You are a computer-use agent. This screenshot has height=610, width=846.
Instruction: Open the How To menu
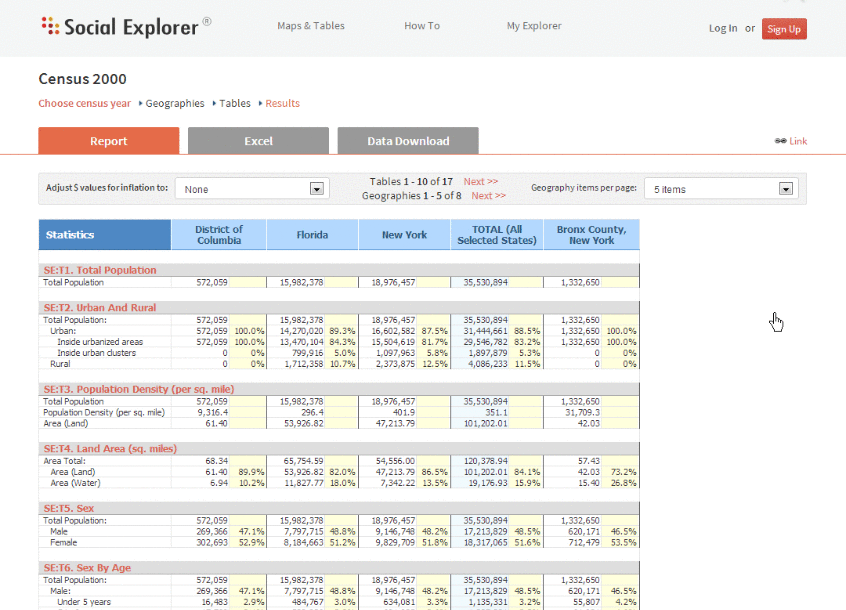point(422,25)
